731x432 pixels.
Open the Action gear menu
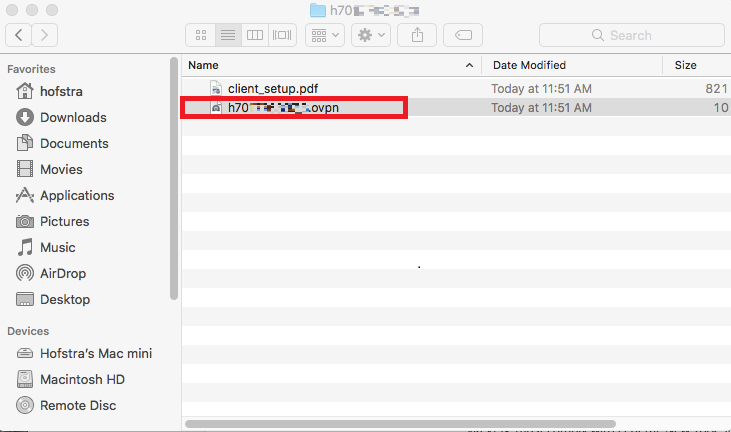click(371, 35)
